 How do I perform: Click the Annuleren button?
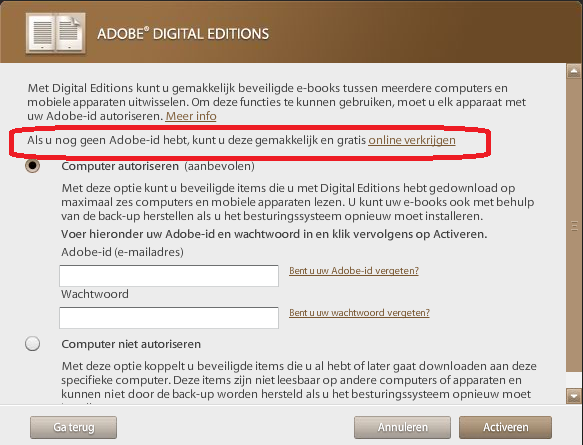(402, 427)
